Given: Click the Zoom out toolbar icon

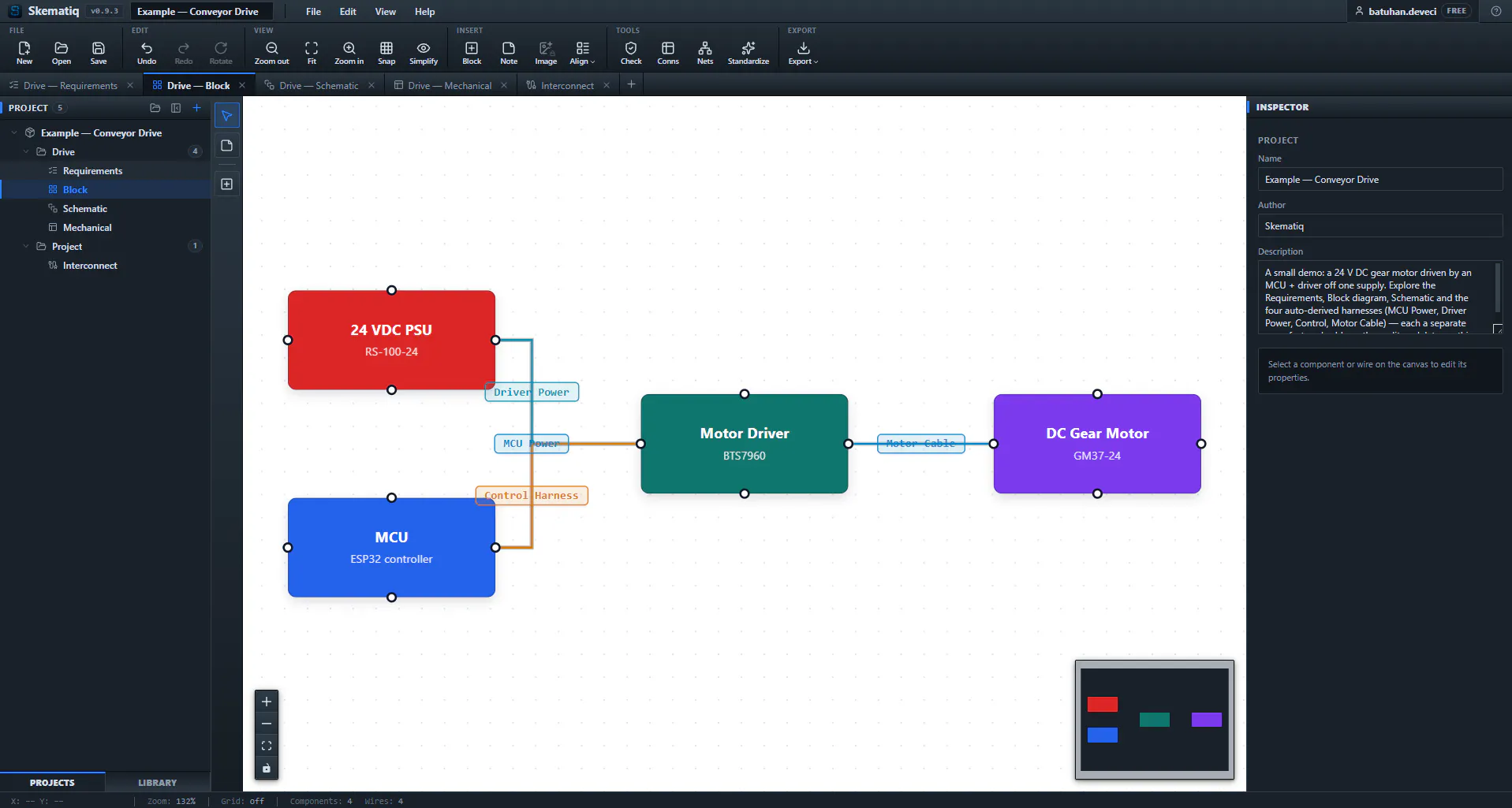Looking at the screenshot, I should 271,53.
